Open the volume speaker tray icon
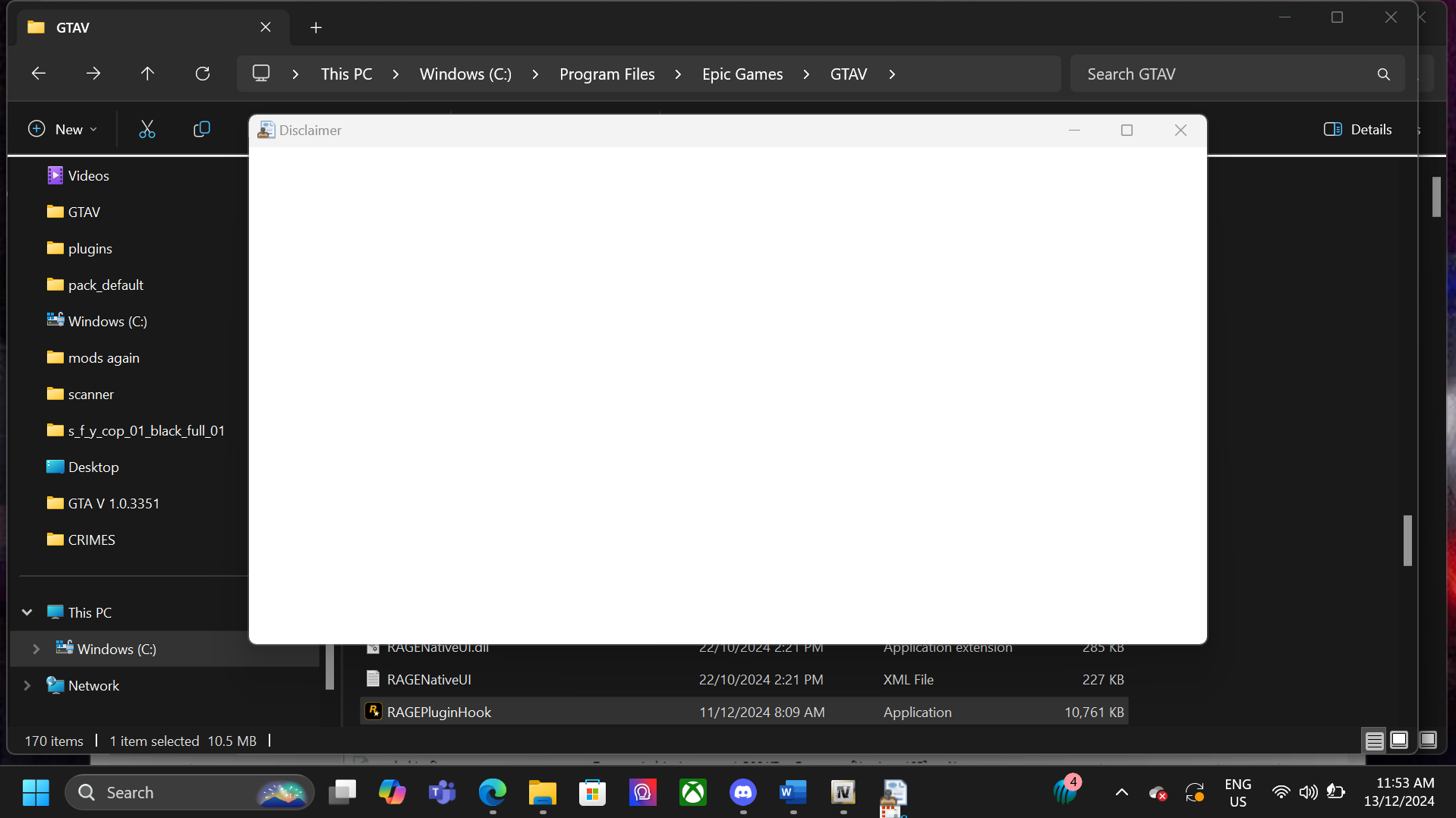The image size is (1456, 818). [x=1308, y=792]
